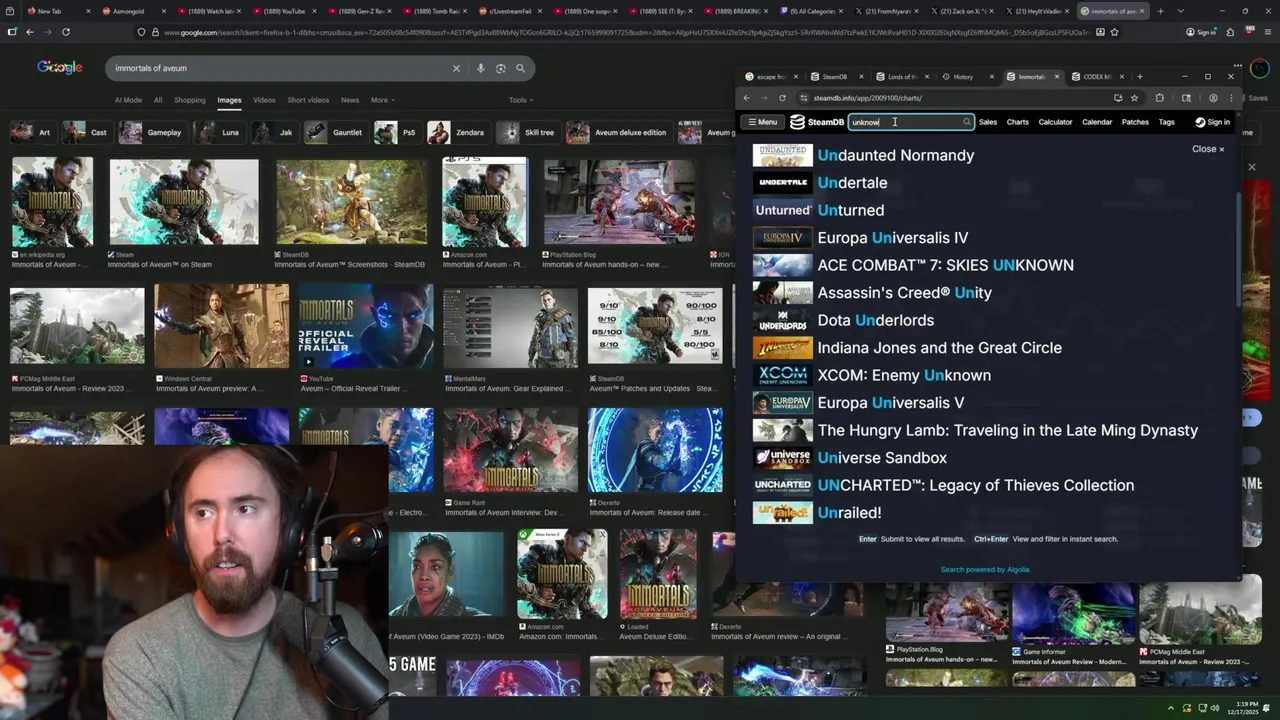Image resolution: width=1280 pixels, height=720 pixels.
Task: Select the Unrailed! search result
Action: tap(988, 513)
